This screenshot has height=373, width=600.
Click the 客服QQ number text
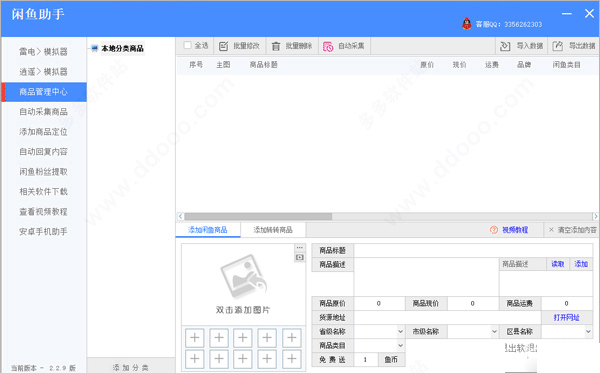pyautogui.click(x=509, y=24)
